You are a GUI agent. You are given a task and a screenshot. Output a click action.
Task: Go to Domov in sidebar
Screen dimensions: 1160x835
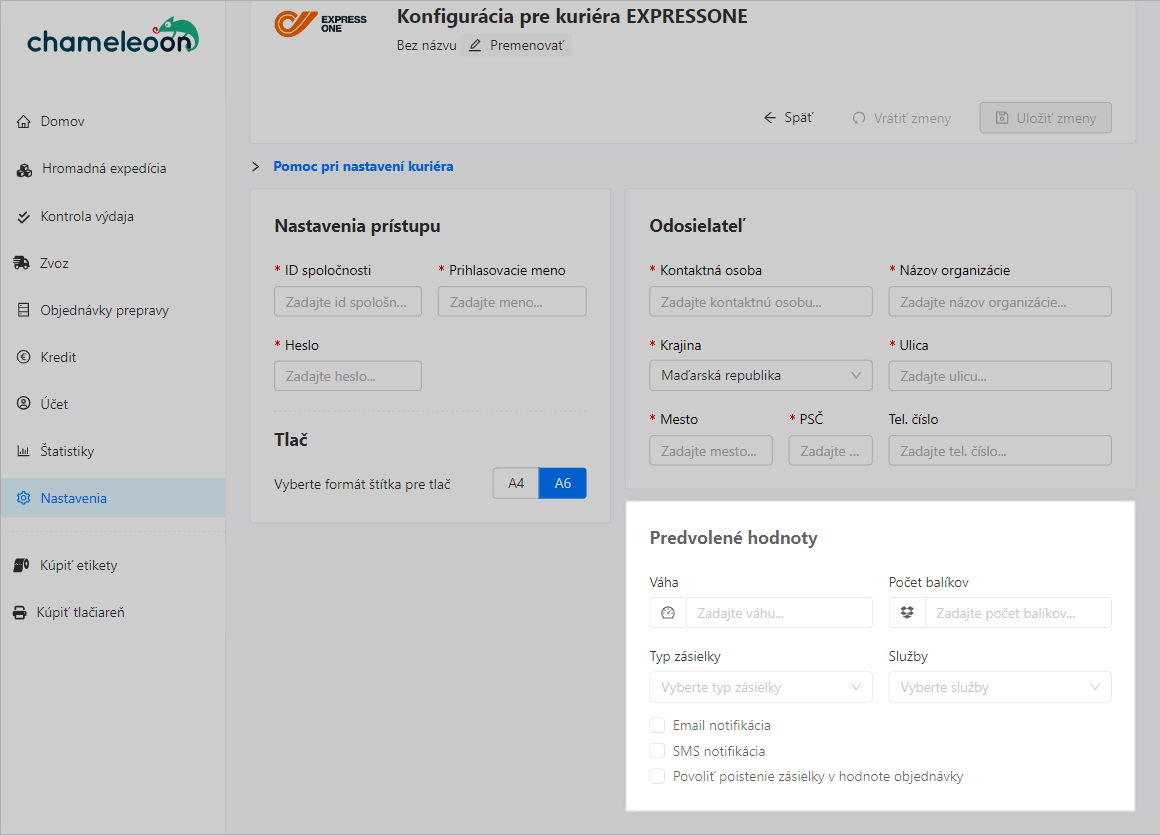pyautogui.click(x=62, y=121)
